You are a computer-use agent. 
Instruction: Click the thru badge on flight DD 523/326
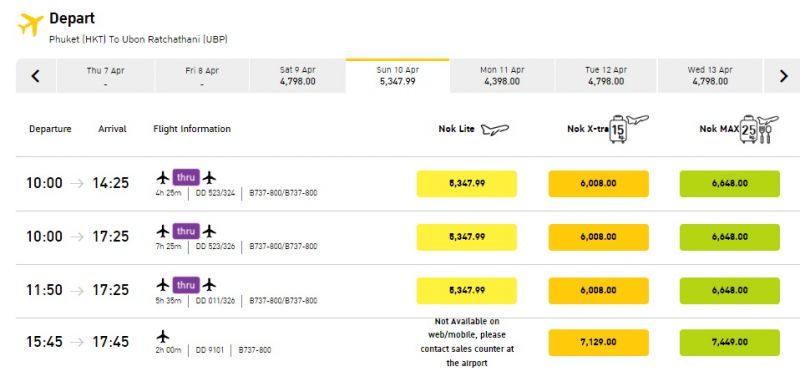click(x=186, y=231)
